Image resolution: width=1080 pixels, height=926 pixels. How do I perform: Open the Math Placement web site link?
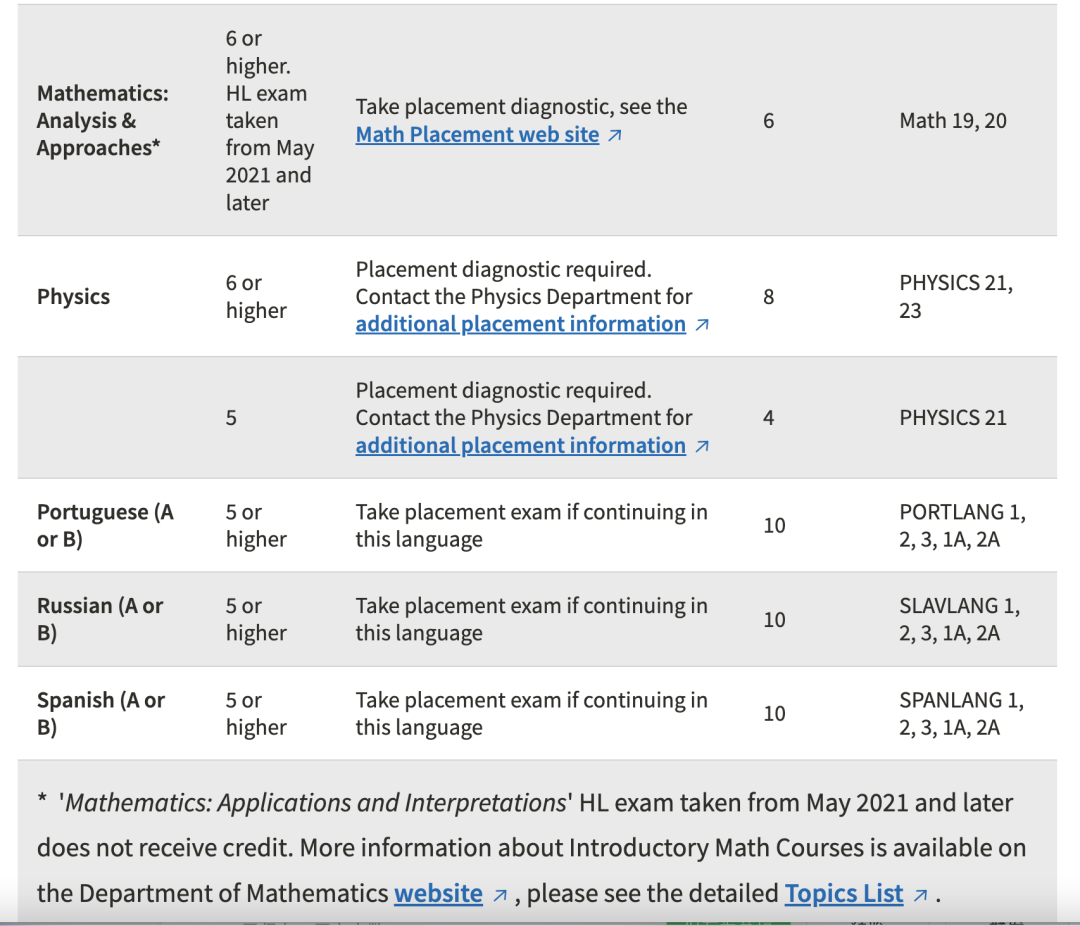477,134
